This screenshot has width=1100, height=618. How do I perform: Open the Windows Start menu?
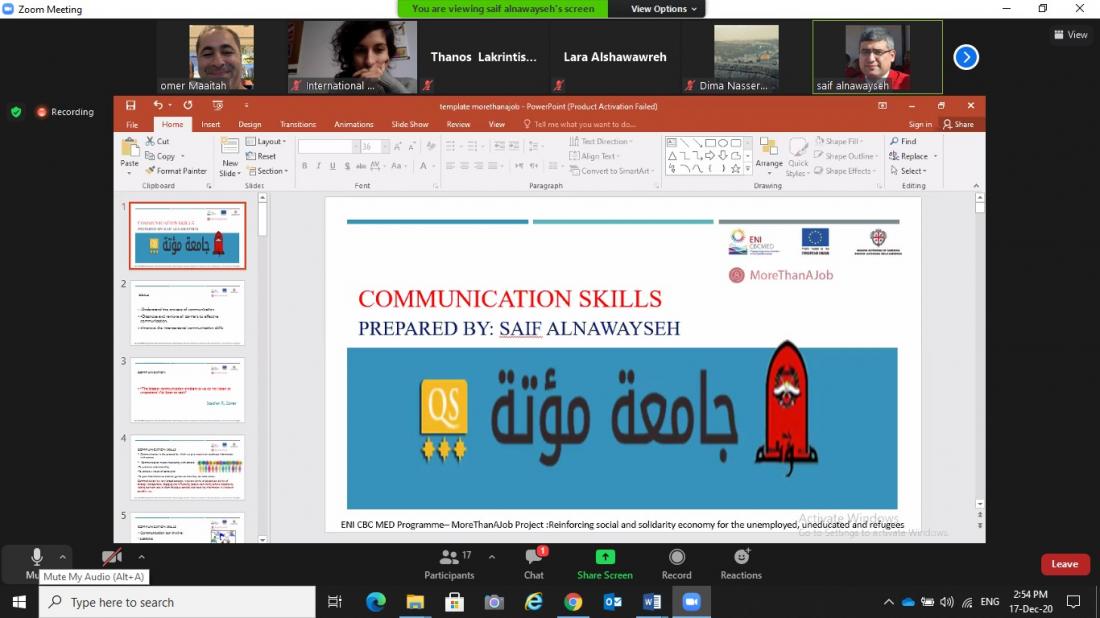[19, 602]
